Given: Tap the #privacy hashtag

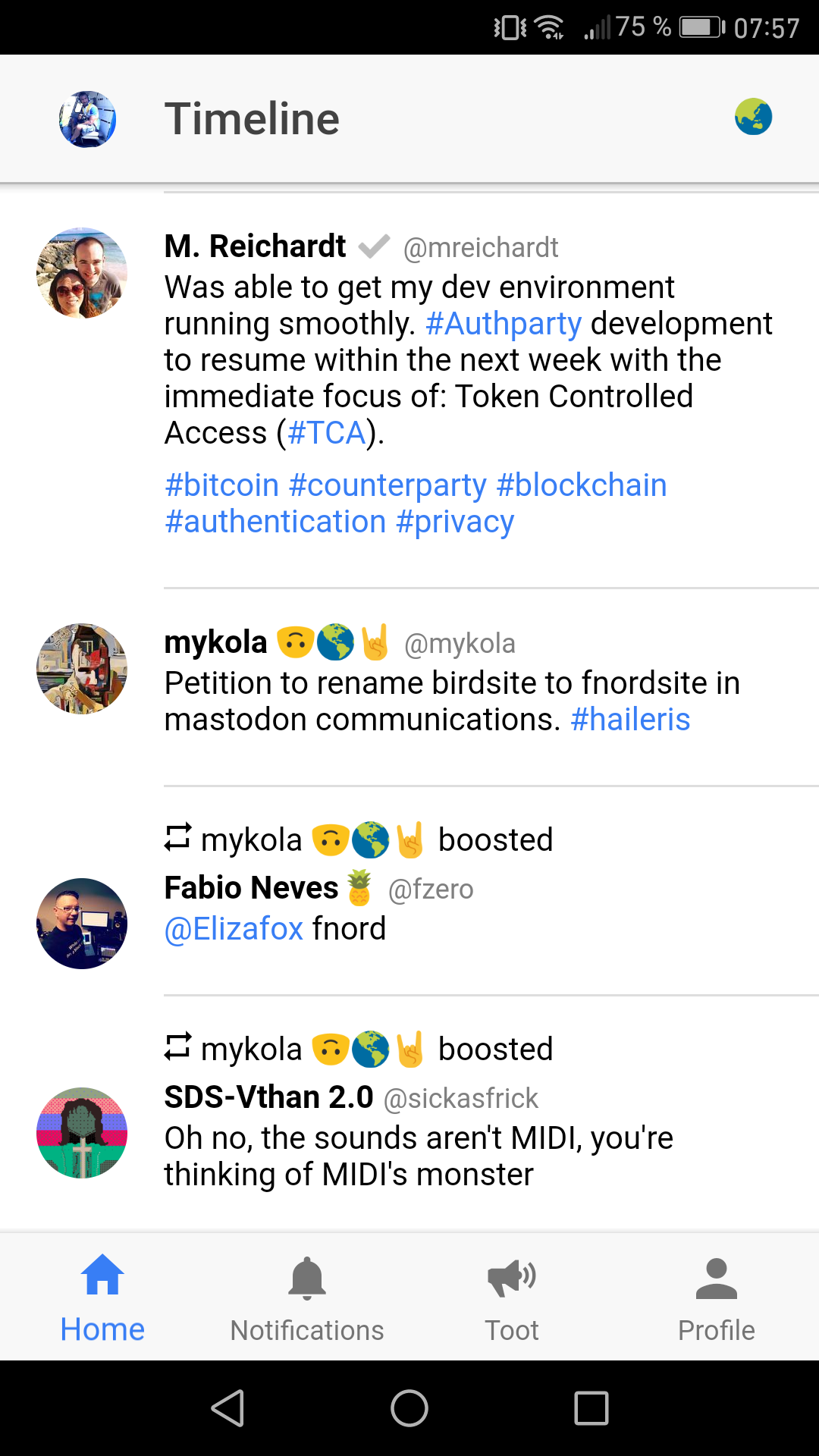Looking at the screenshot, I should coord(455,522).
